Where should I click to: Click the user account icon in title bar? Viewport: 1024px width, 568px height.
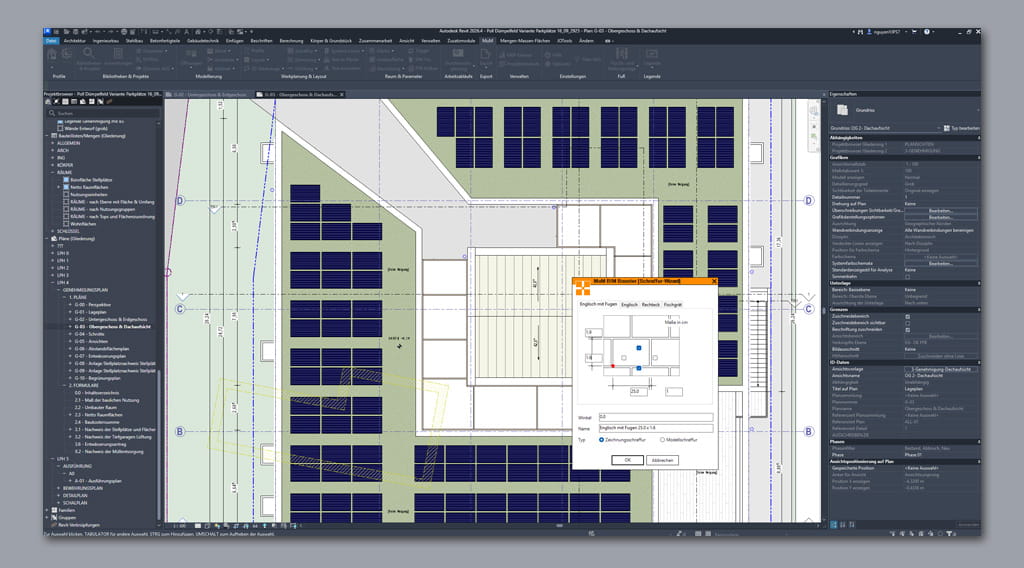coord(869,31)
